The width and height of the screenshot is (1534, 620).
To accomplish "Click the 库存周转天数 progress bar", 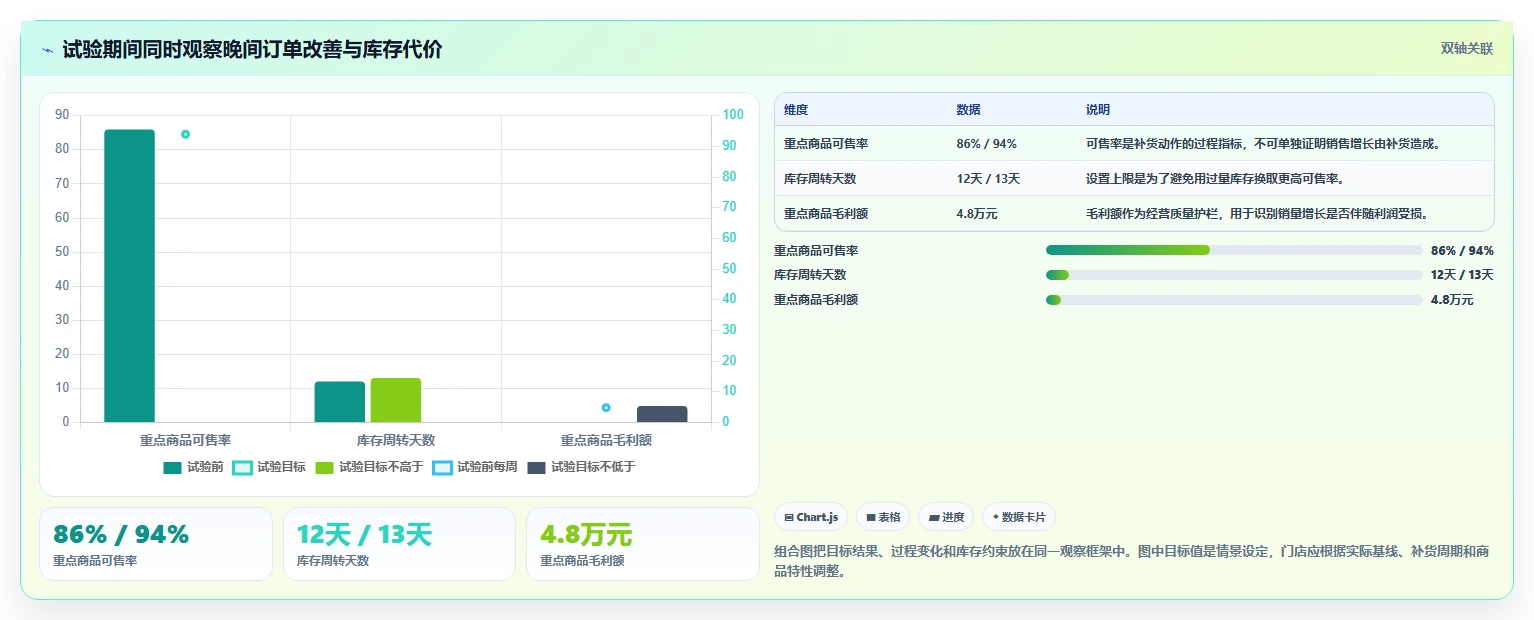I will [1234, 275].
